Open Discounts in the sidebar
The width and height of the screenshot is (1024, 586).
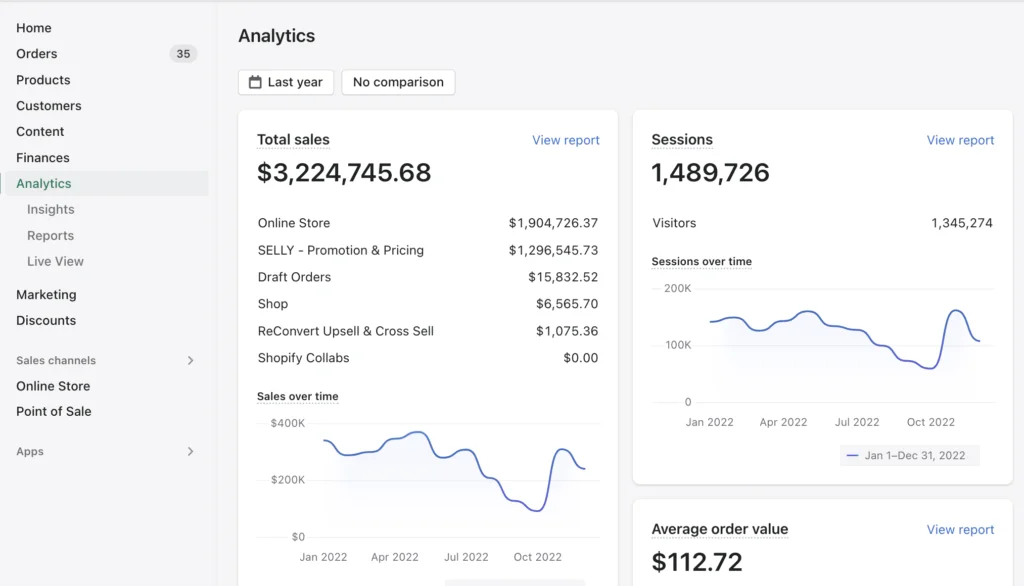pyautogui.click(x=46, y=320)
